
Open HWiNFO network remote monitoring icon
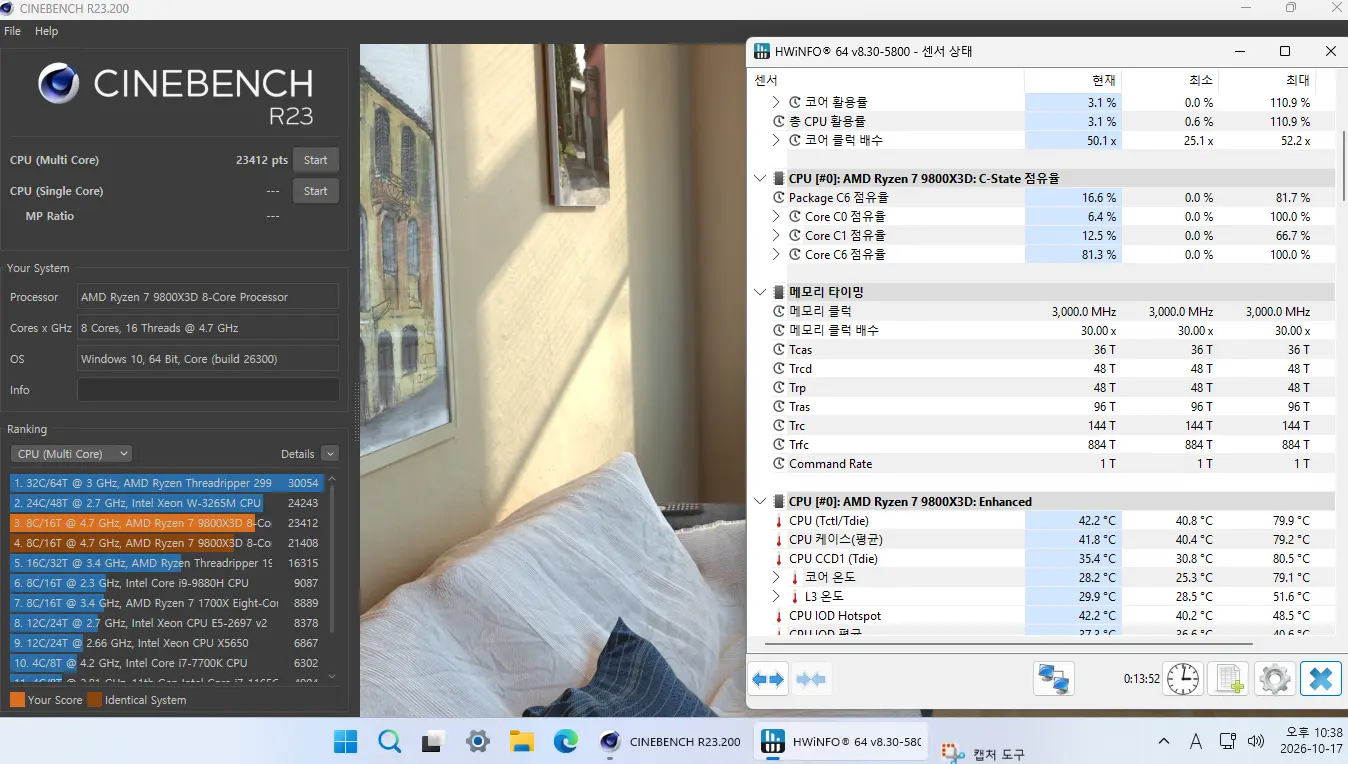click(1053, 679)
